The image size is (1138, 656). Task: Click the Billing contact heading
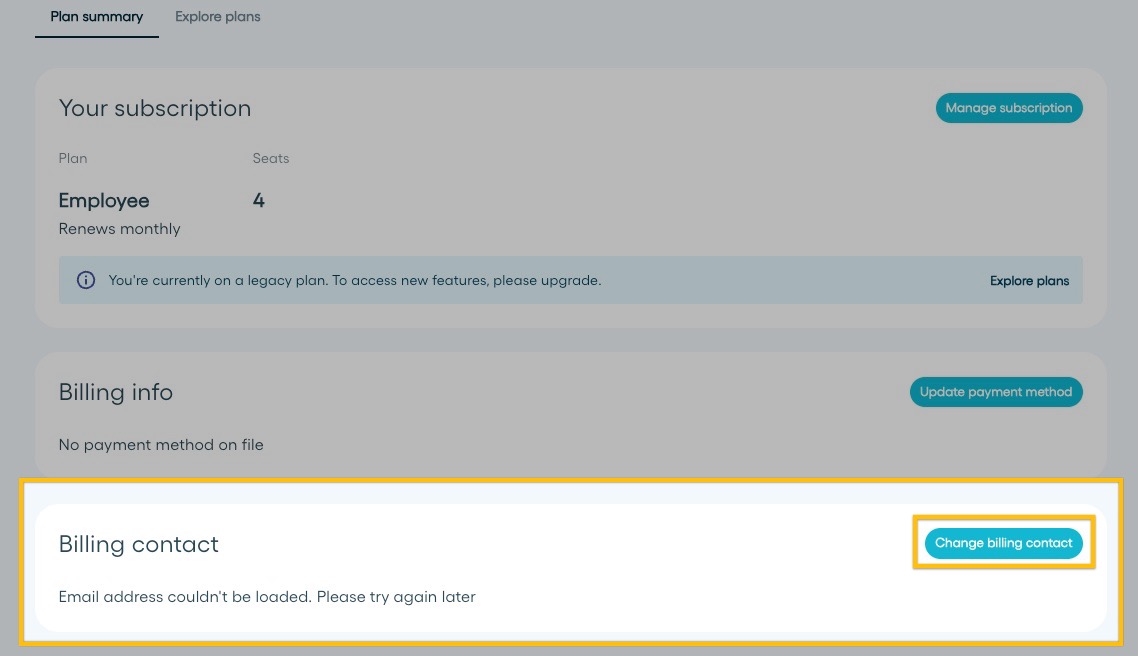point(139,544)
